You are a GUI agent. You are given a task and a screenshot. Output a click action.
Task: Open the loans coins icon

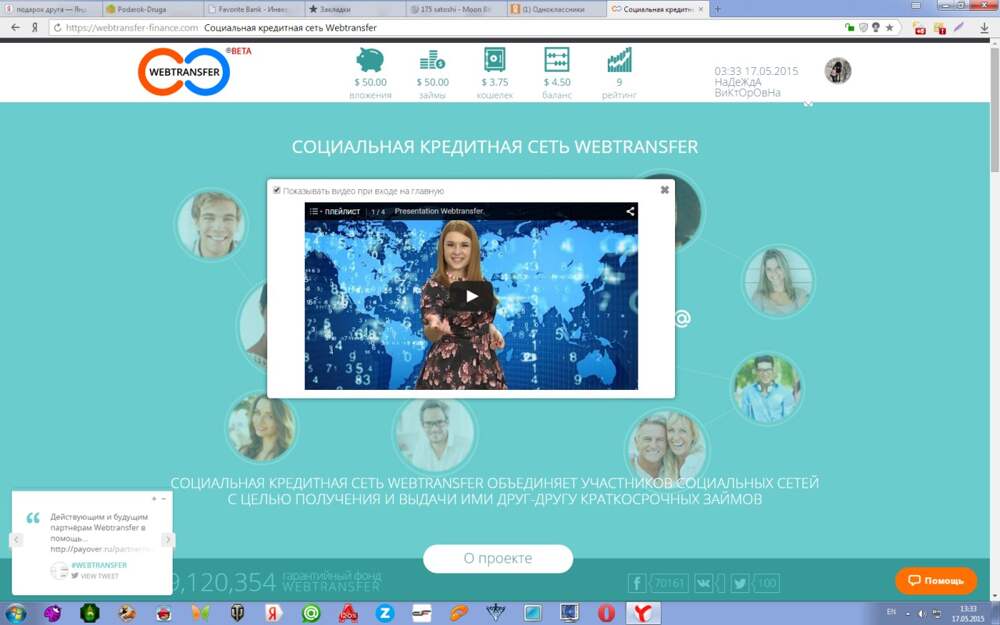[x=432, y=61]
